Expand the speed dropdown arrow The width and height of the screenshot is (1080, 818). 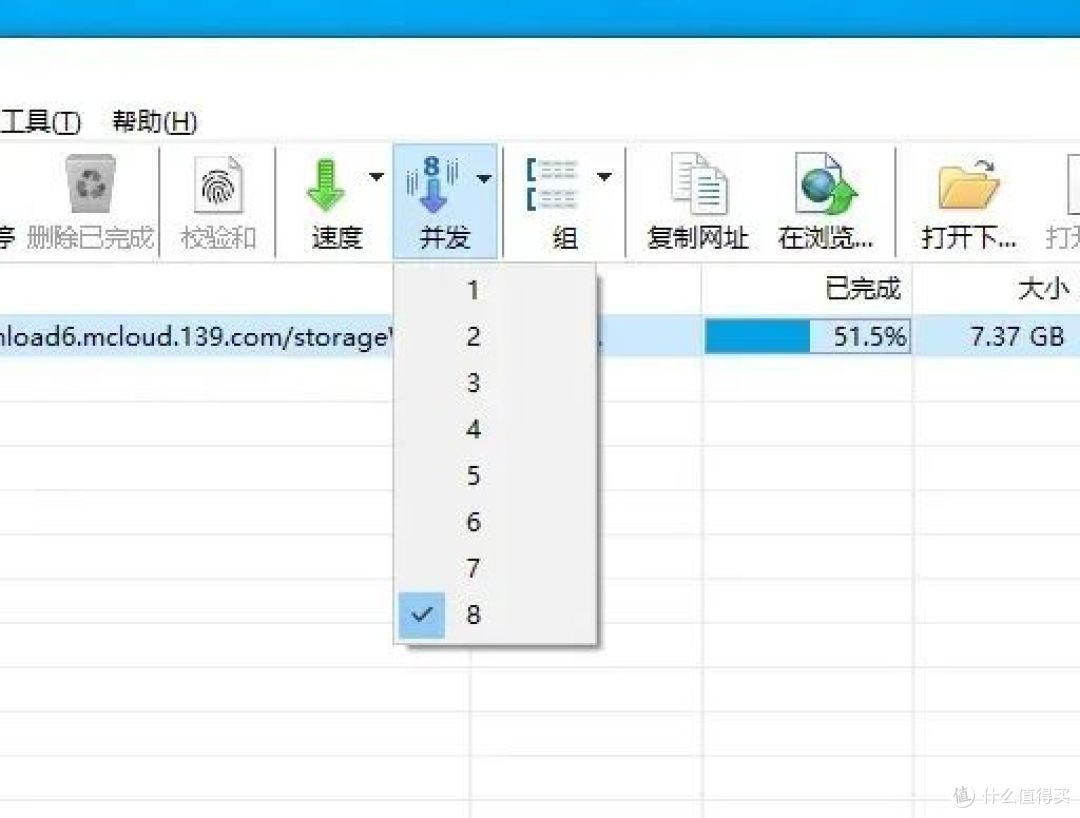(x=377, y=177)
